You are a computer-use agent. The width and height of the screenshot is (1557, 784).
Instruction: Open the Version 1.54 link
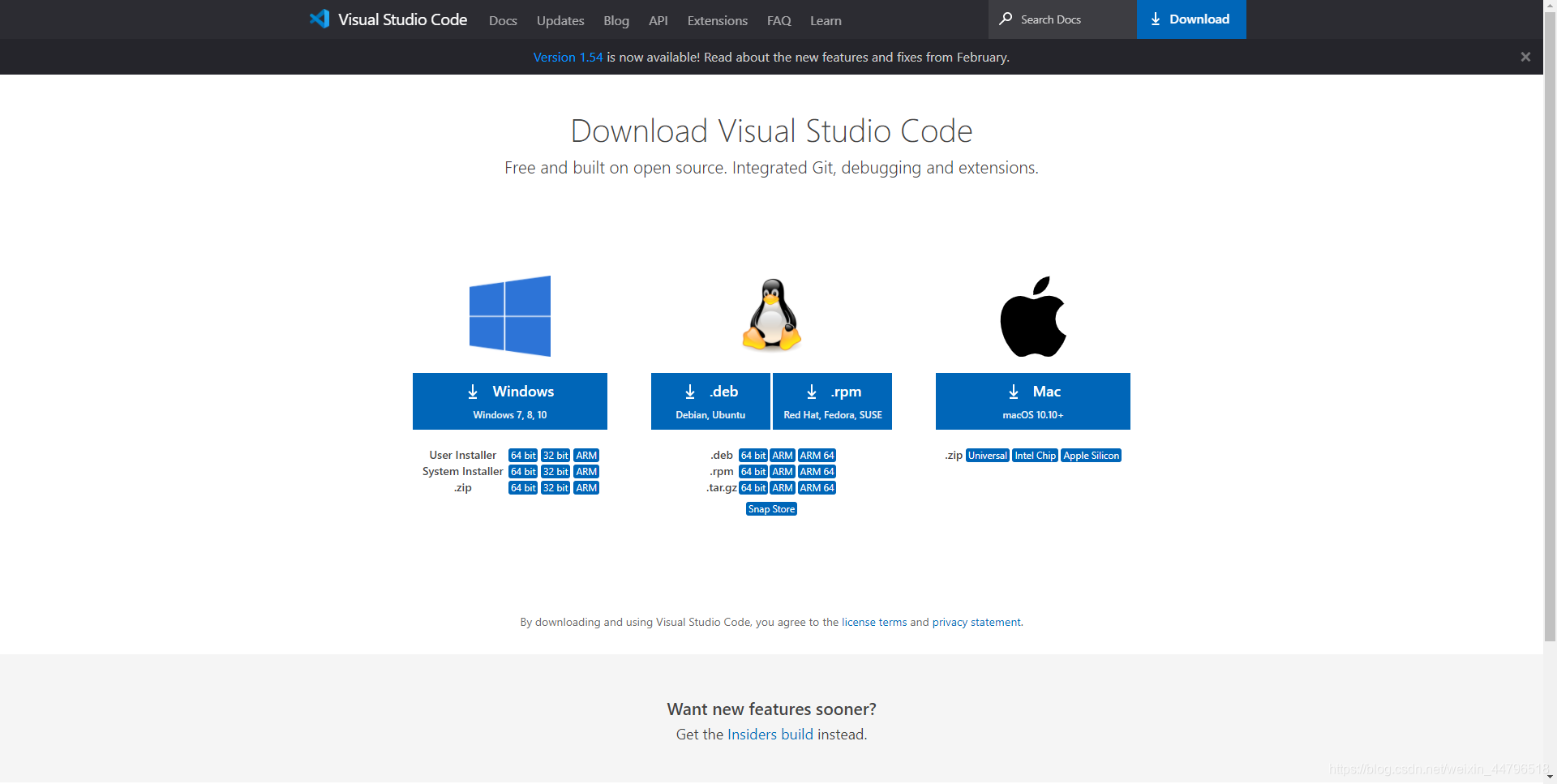click(568, 57)
